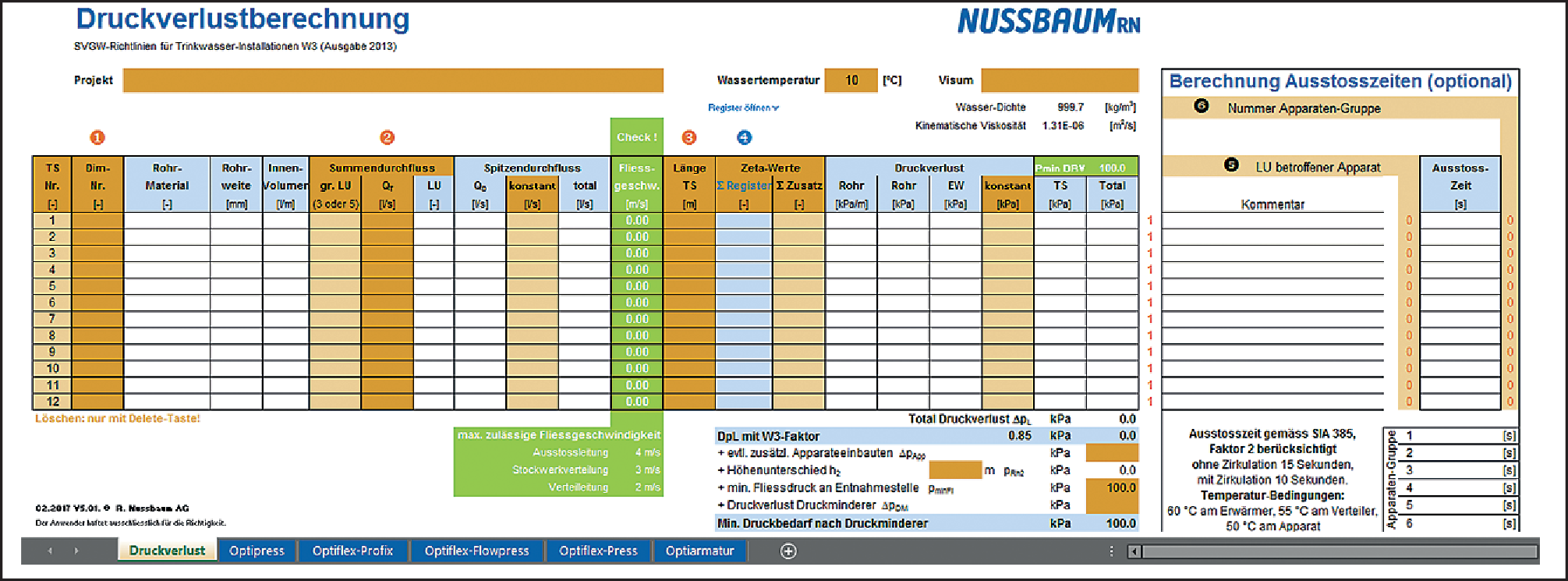
Task: Open the Optiarmatur sheet tab
Action: point(699,551)
